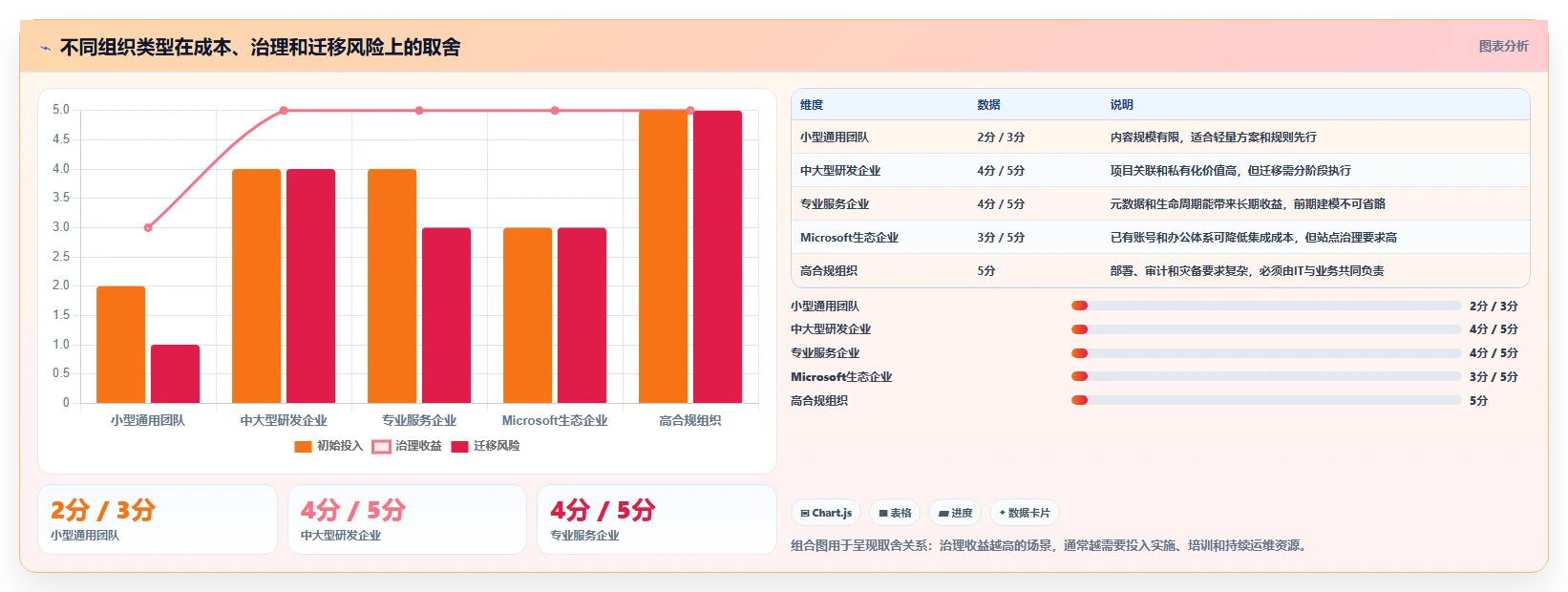Click the 中大型研发企业 progress bar
1568x592 pixels.
point(1266,329)
